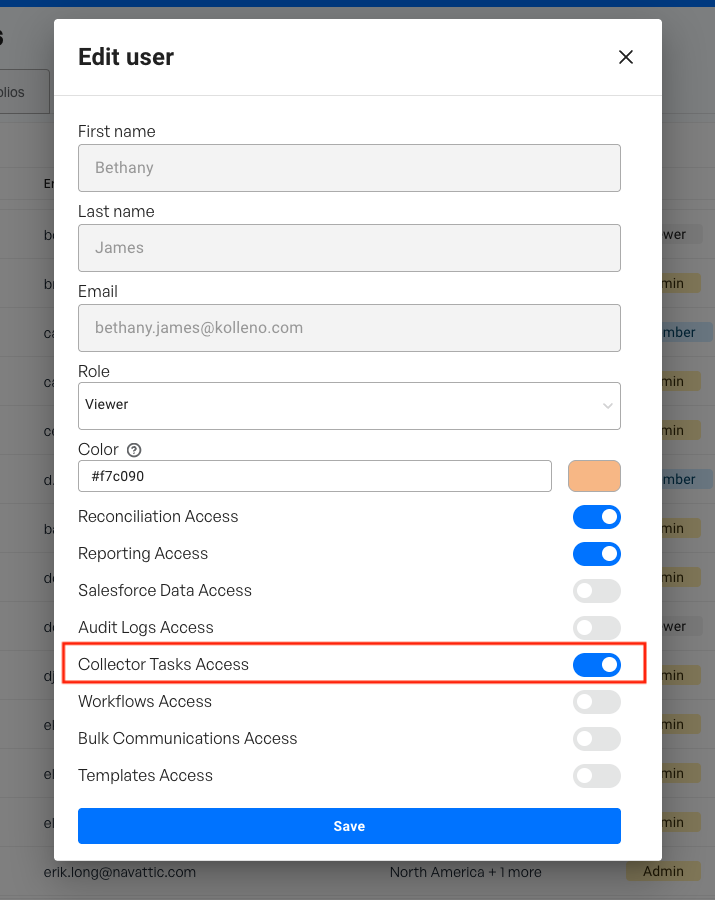The height and width of the screenshot is (900, 715).
Task: Click the #f7c090 color hex field
Action: click(314, 476)
